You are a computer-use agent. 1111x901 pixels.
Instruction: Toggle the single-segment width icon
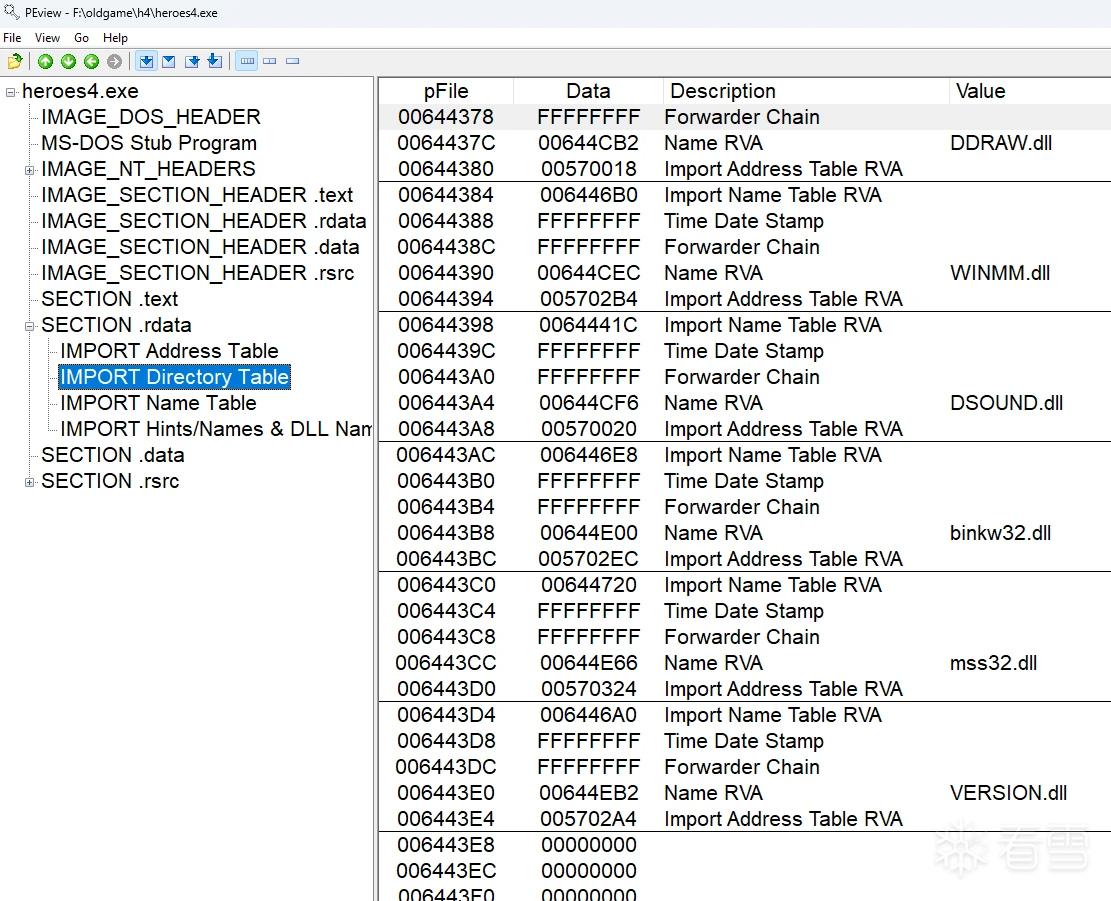pos(293,62)
